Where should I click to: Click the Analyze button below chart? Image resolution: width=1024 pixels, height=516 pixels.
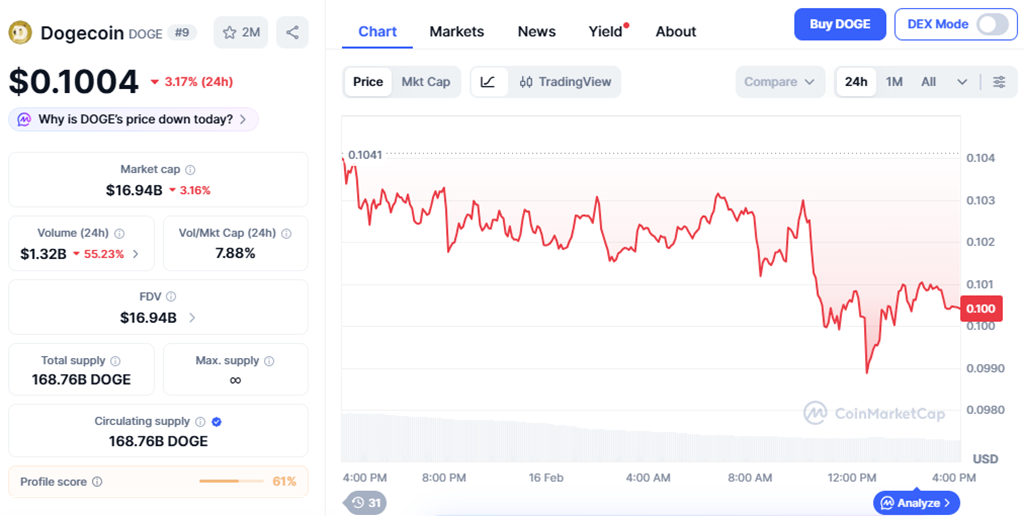[916, 503]
